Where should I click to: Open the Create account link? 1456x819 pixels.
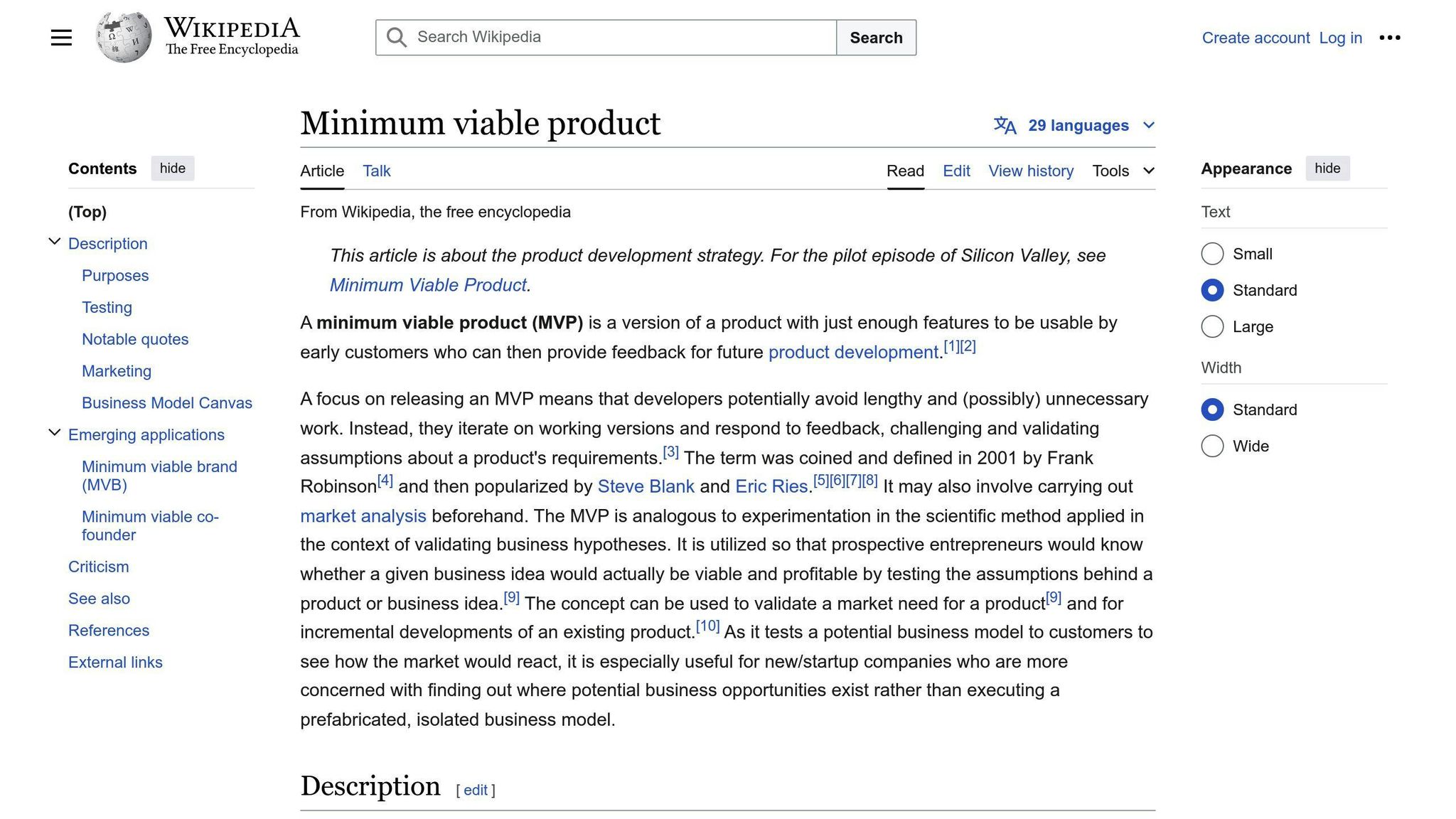click(x=1256, y=38)
